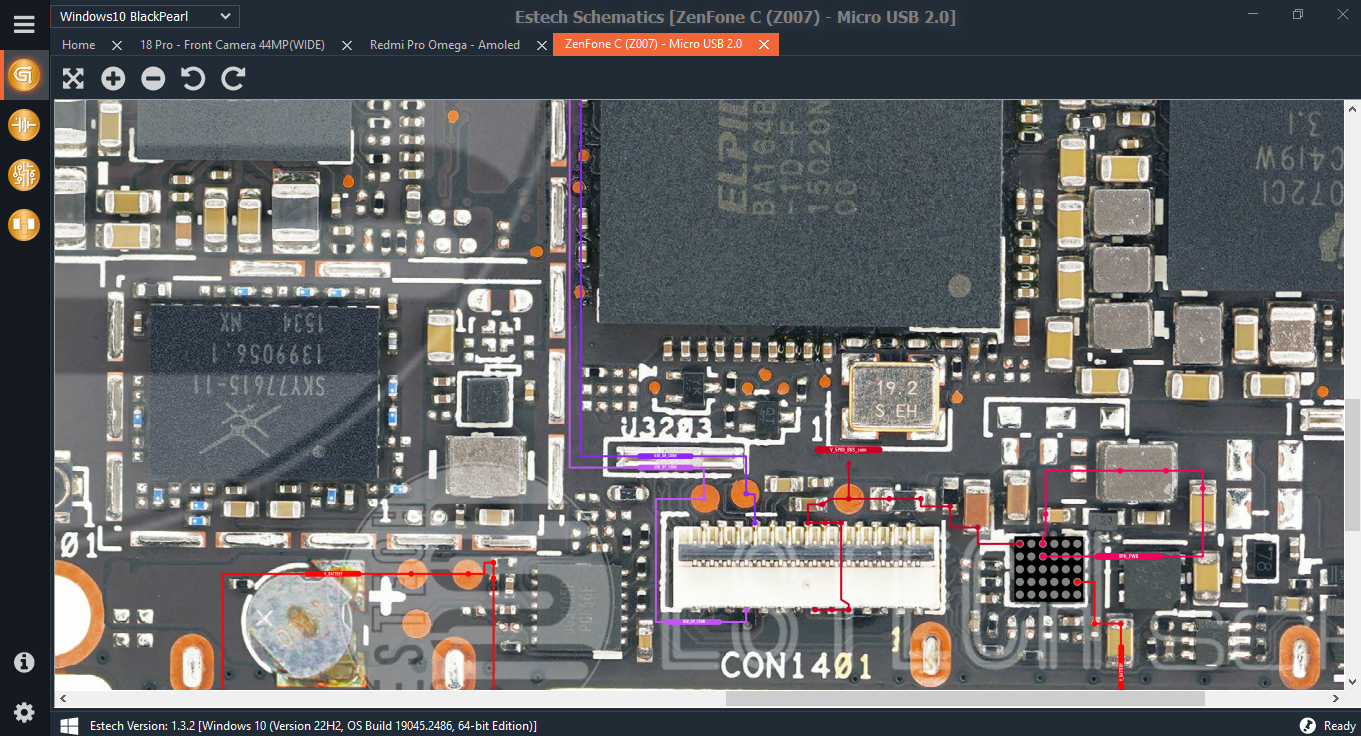Click the BGA chip with grey dot grid
Image resolution: width=1361 pixels, height=736 pixels.
pos(1047,569)
